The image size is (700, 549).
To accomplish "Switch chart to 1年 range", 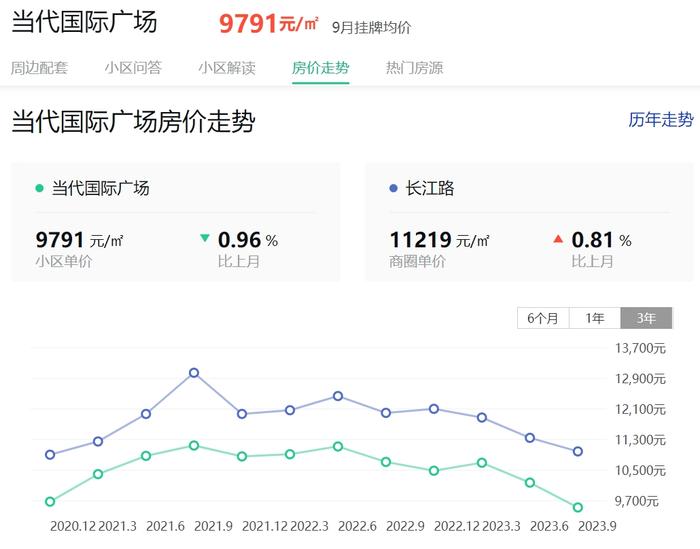I will [x=595, y=318].
